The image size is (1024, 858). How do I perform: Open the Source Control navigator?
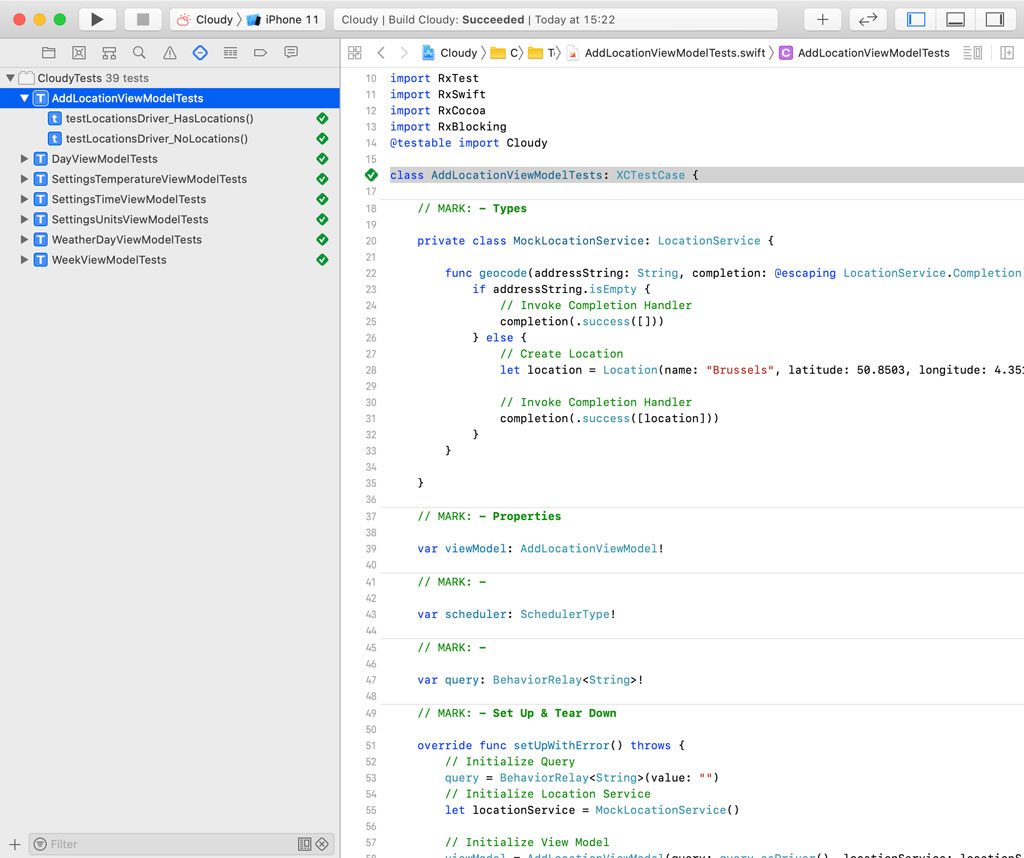(x=80, y=52)
